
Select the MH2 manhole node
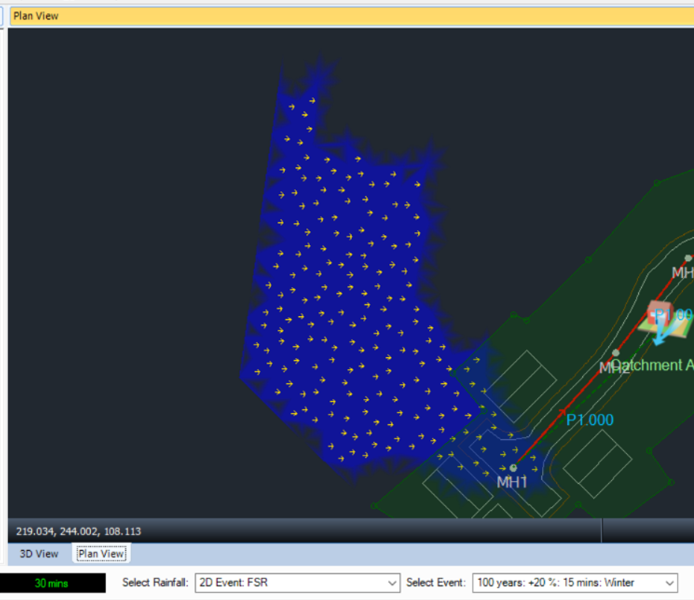click(x=615, y=353)
